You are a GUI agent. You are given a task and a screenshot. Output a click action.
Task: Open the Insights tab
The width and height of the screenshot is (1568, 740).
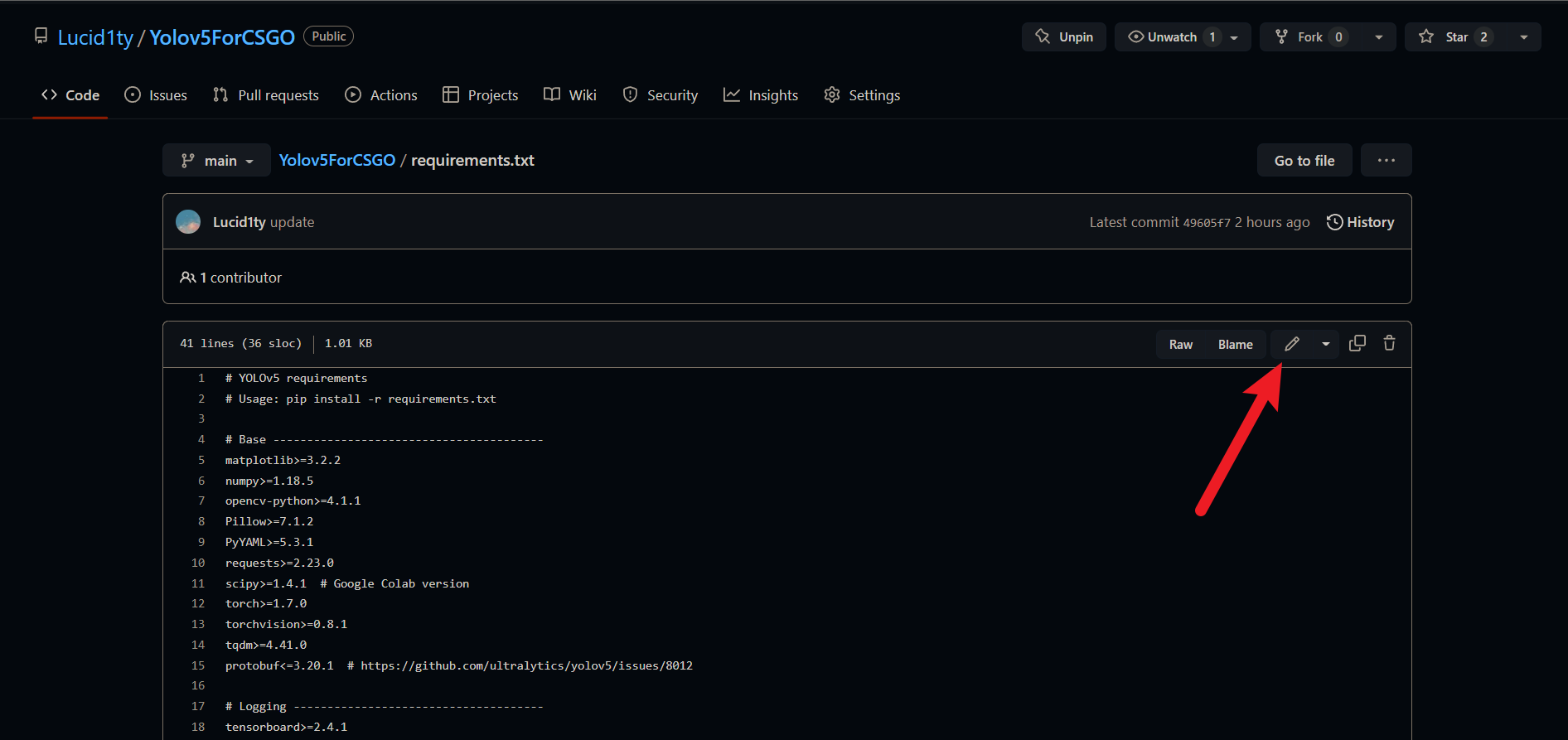761,95
